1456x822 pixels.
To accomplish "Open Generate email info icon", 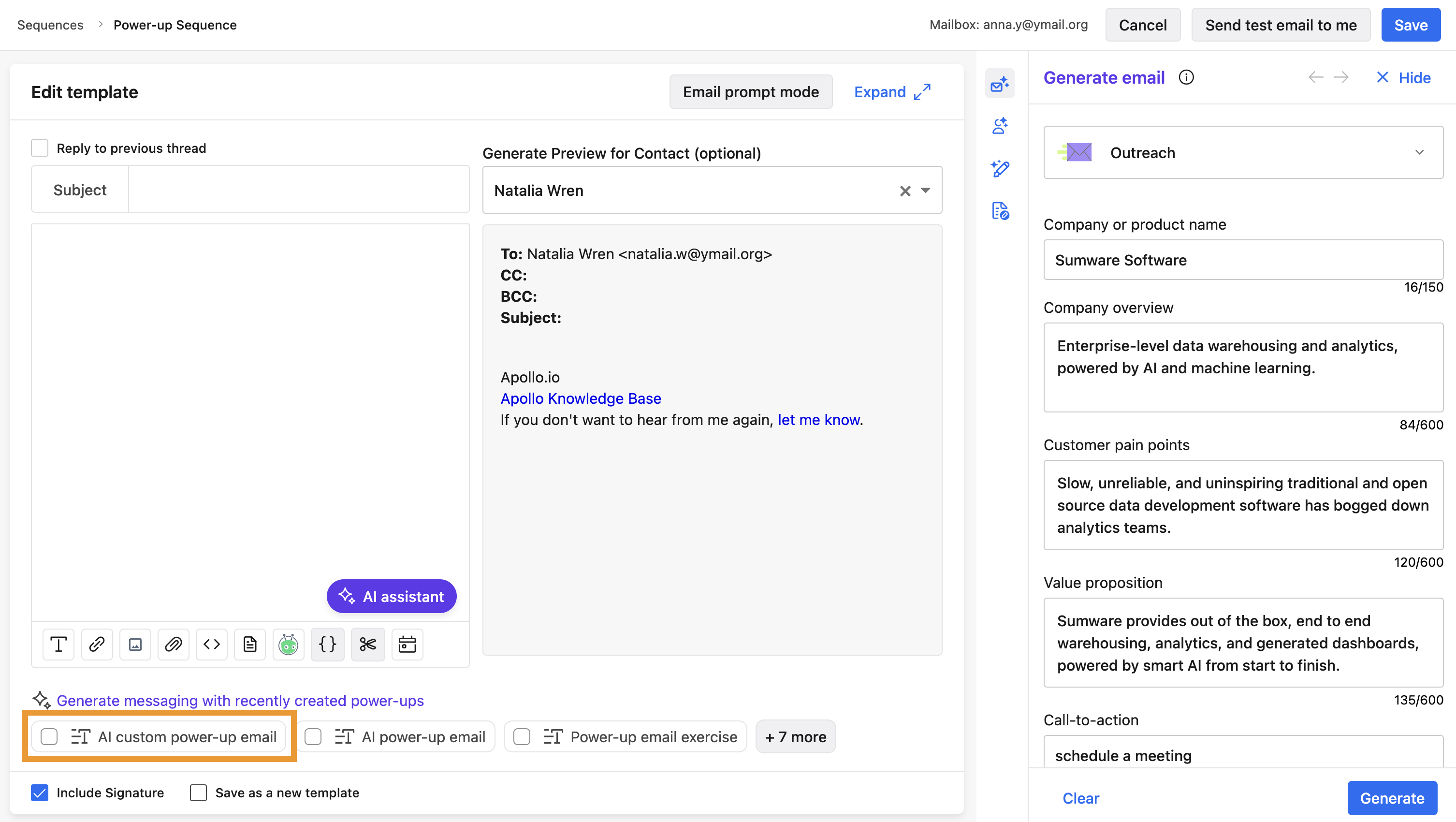I will (x=1186, y=77).
